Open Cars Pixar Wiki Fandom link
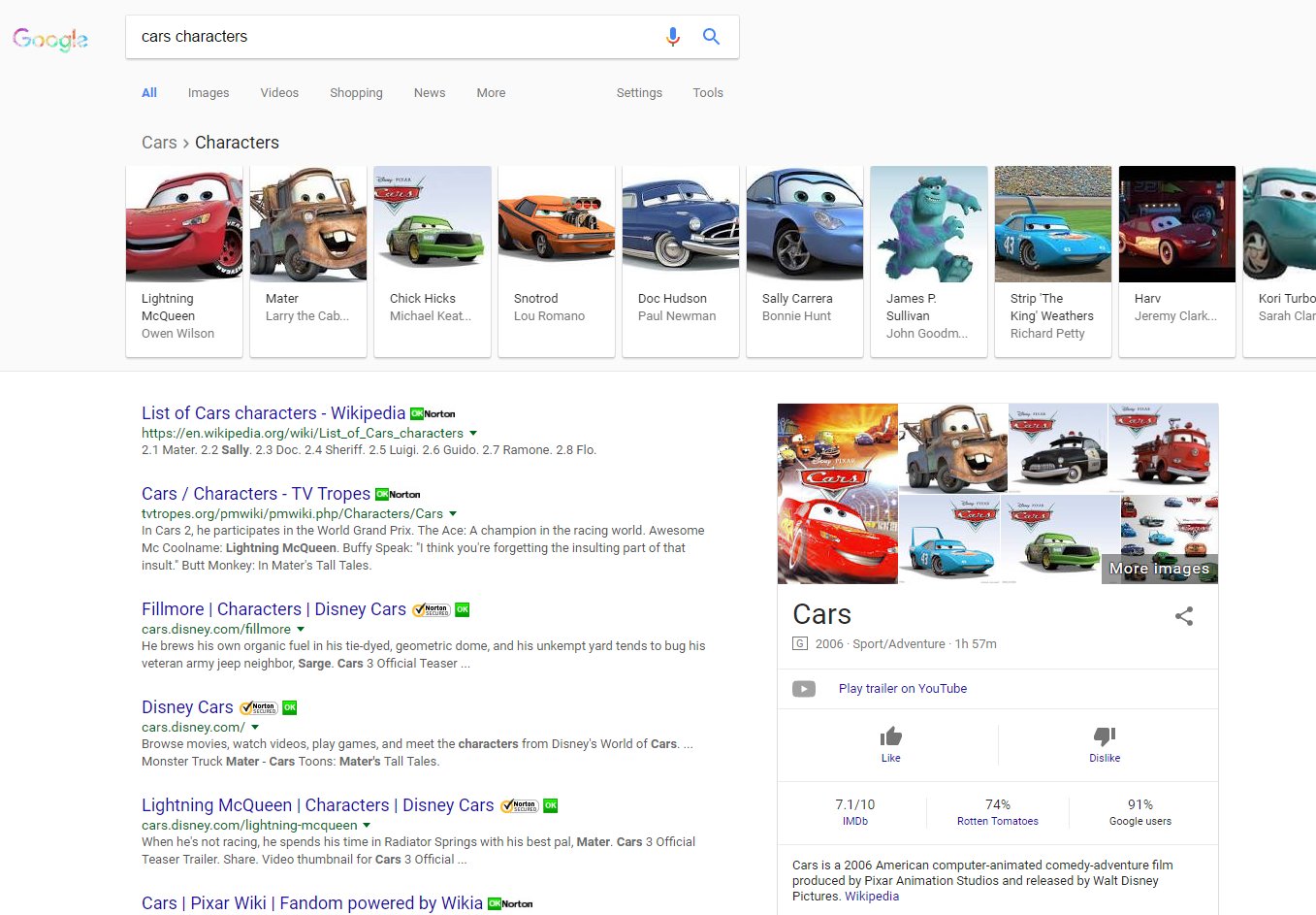 (x=312, y=903)
